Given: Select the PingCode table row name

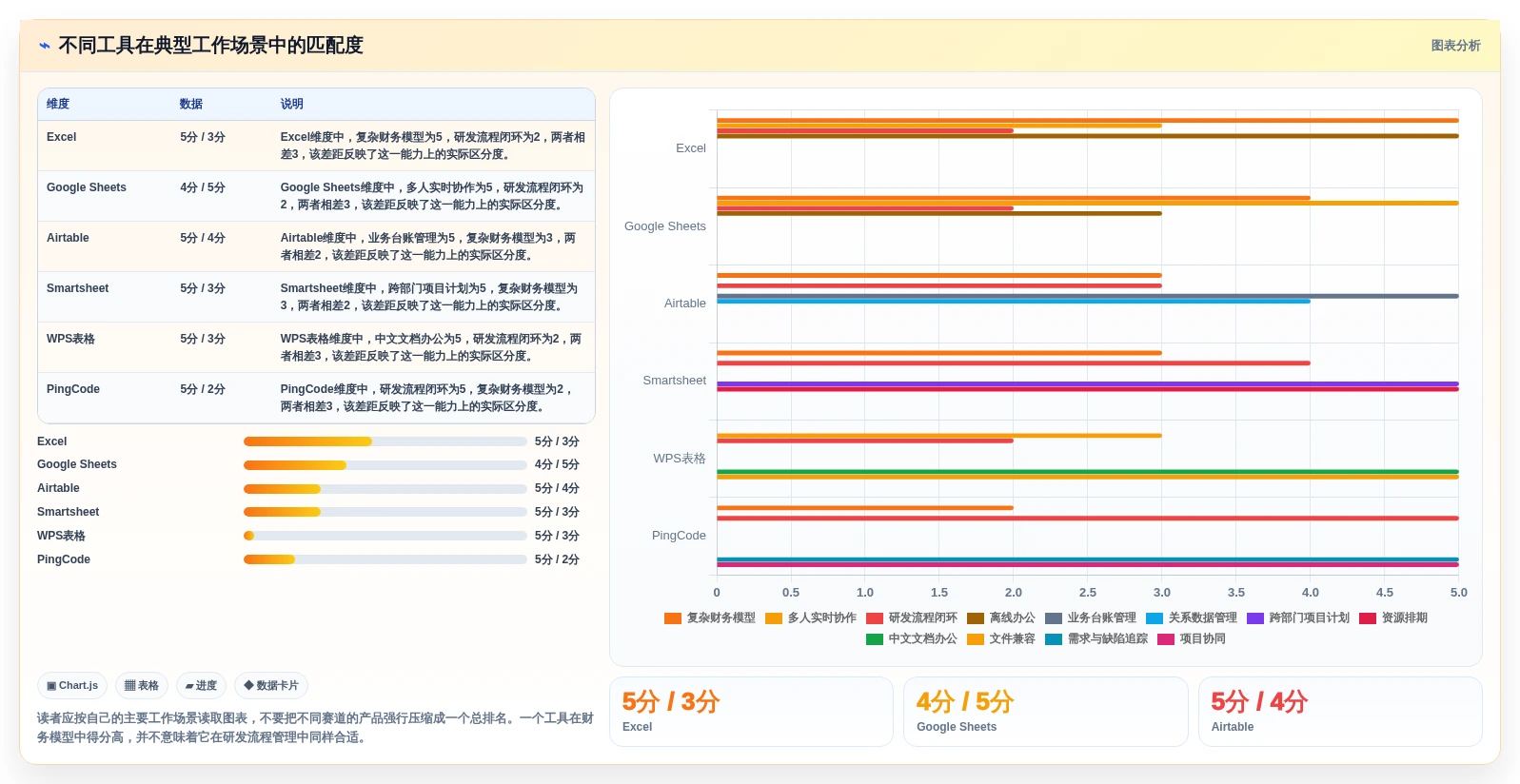Looking at the screenshot, I should pyautogui.click(x=72, y=389).
